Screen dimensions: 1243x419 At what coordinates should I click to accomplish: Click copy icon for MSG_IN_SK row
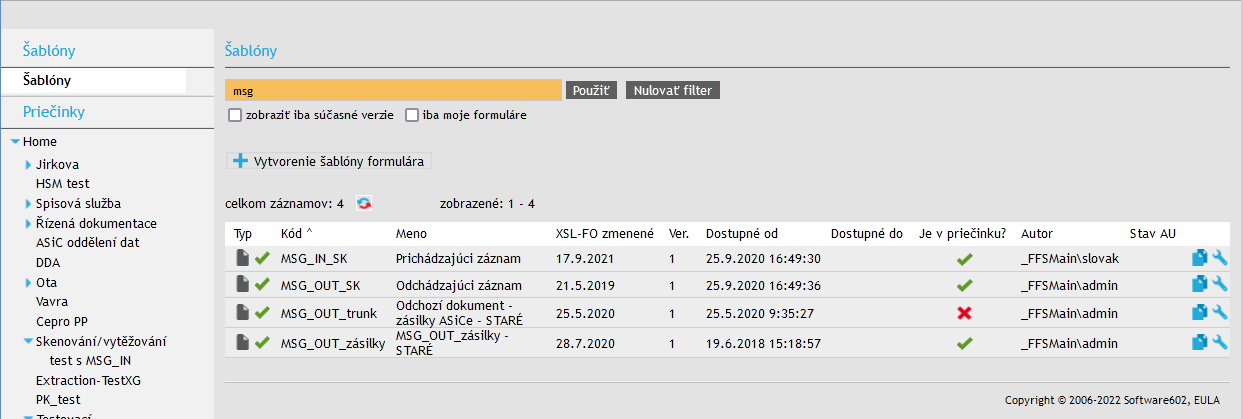1200,258
